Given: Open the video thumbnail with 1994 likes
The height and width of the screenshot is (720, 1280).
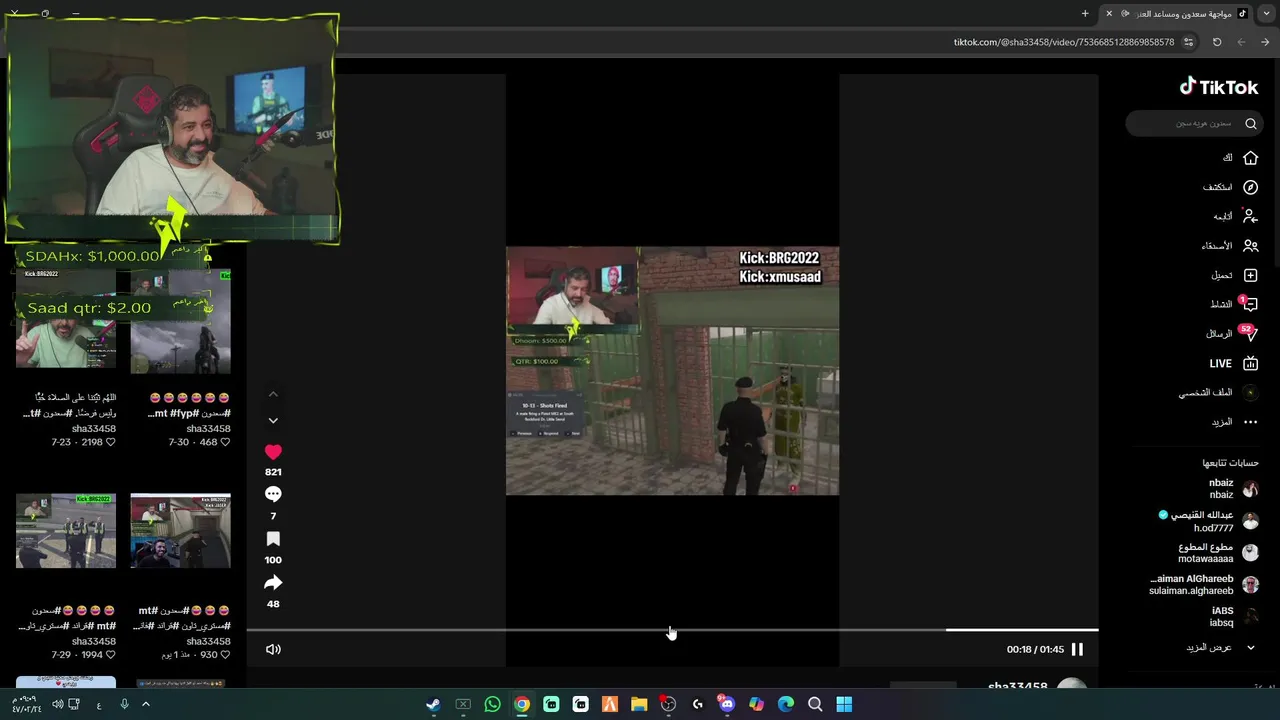Looking at the screenshot, I should pos(66,531).
